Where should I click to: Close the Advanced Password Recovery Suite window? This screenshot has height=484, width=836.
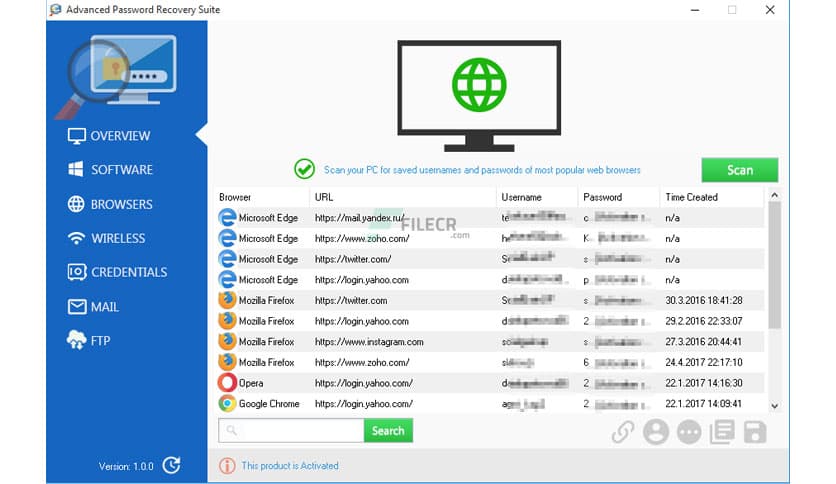point(770,10)
